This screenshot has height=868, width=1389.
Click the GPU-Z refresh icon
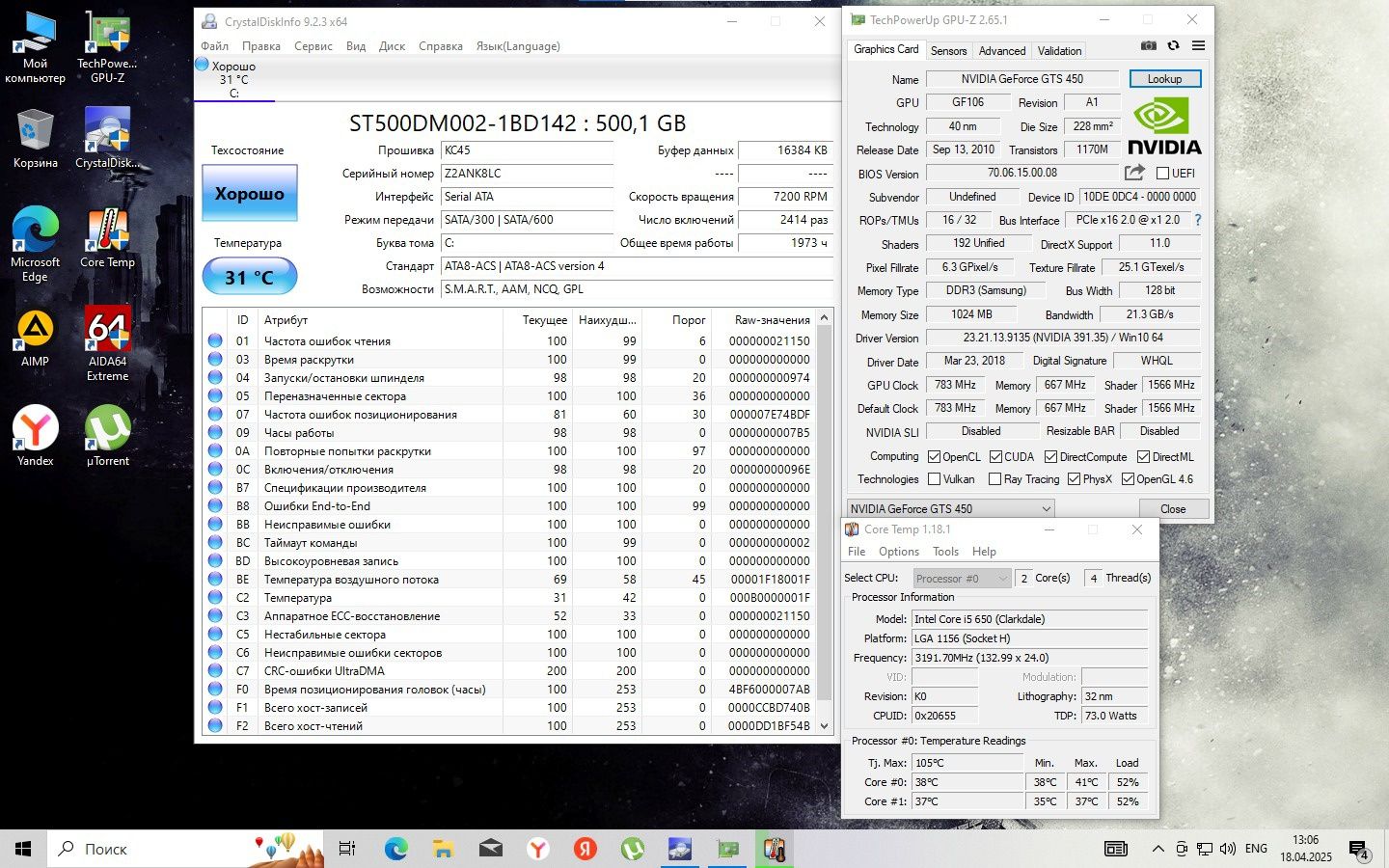pos(1173,45)
